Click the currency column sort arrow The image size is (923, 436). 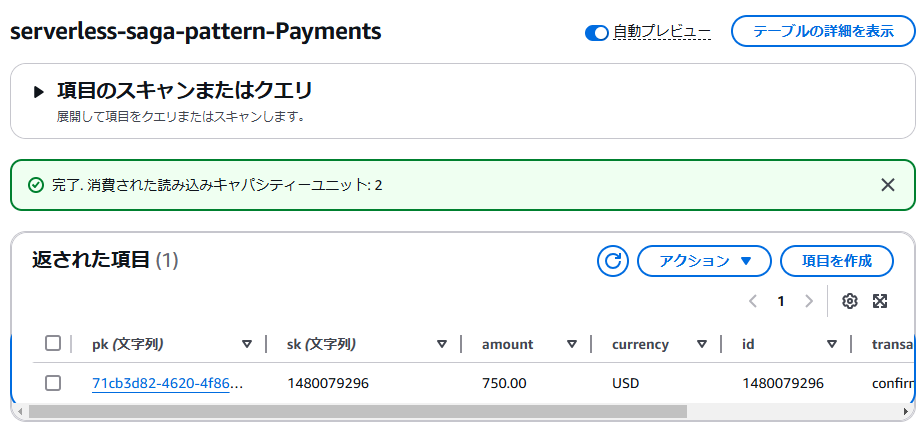702,344
